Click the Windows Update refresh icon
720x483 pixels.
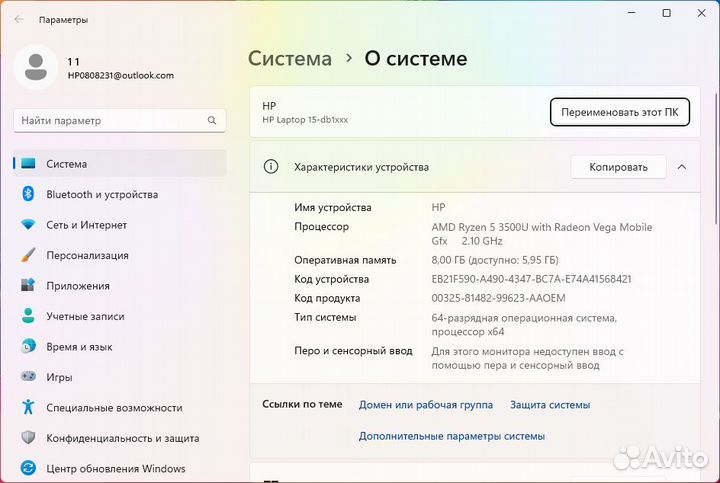click(28, 468)
